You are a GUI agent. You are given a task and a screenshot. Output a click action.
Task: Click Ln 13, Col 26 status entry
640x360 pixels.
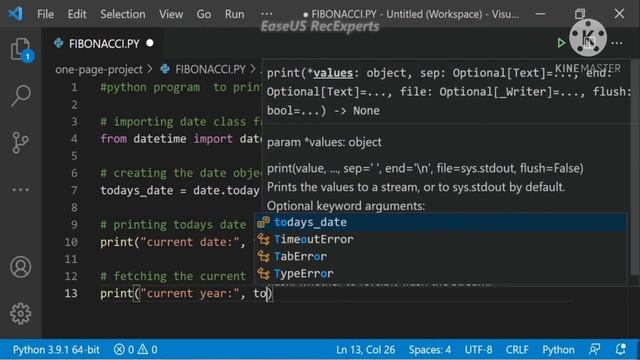point(366,349)
